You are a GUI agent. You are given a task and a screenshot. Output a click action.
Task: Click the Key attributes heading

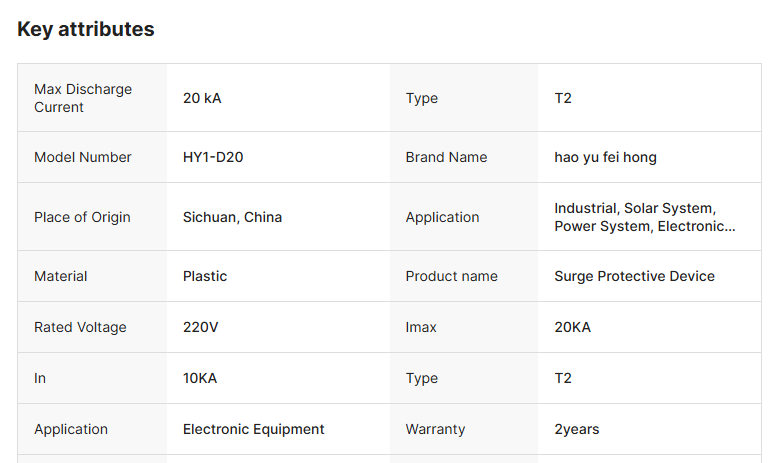(x=86, y=29)
